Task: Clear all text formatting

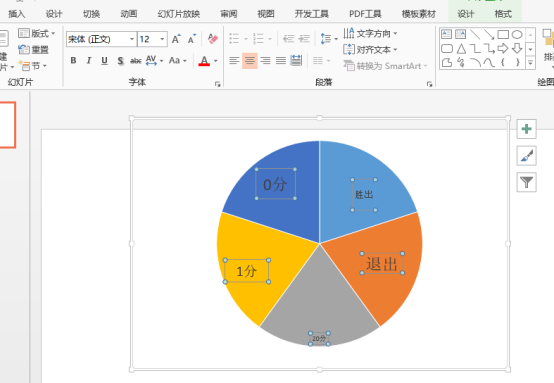Action: pyautogui.click(x=213, y=39)
